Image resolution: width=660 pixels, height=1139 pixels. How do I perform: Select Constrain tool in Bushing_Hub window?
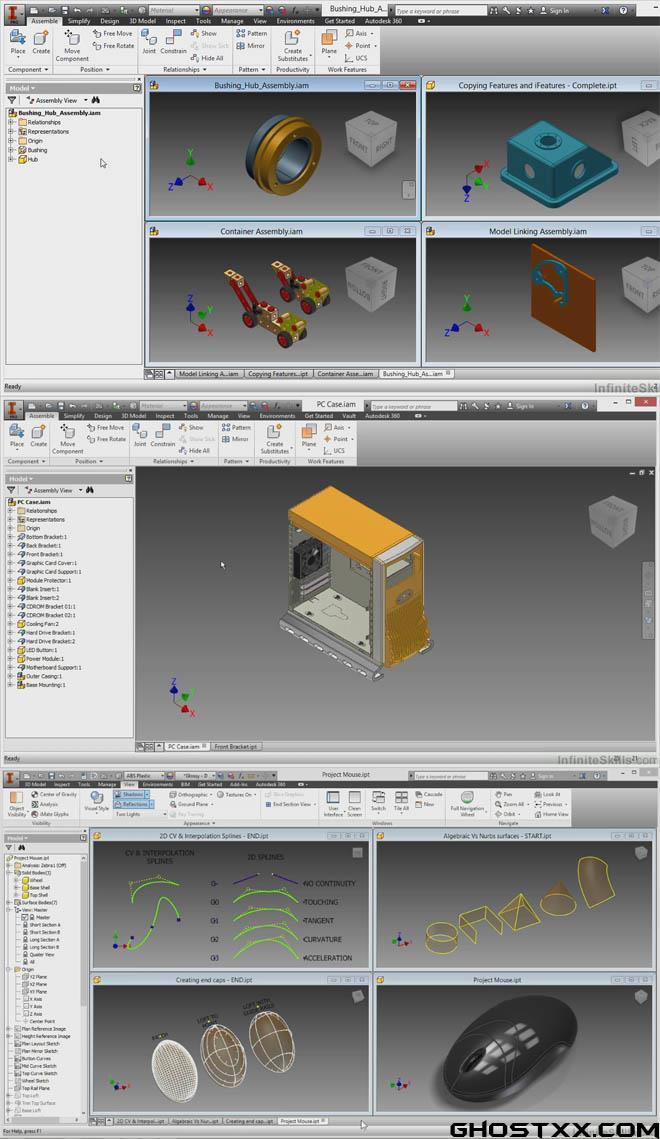(173, 41)
